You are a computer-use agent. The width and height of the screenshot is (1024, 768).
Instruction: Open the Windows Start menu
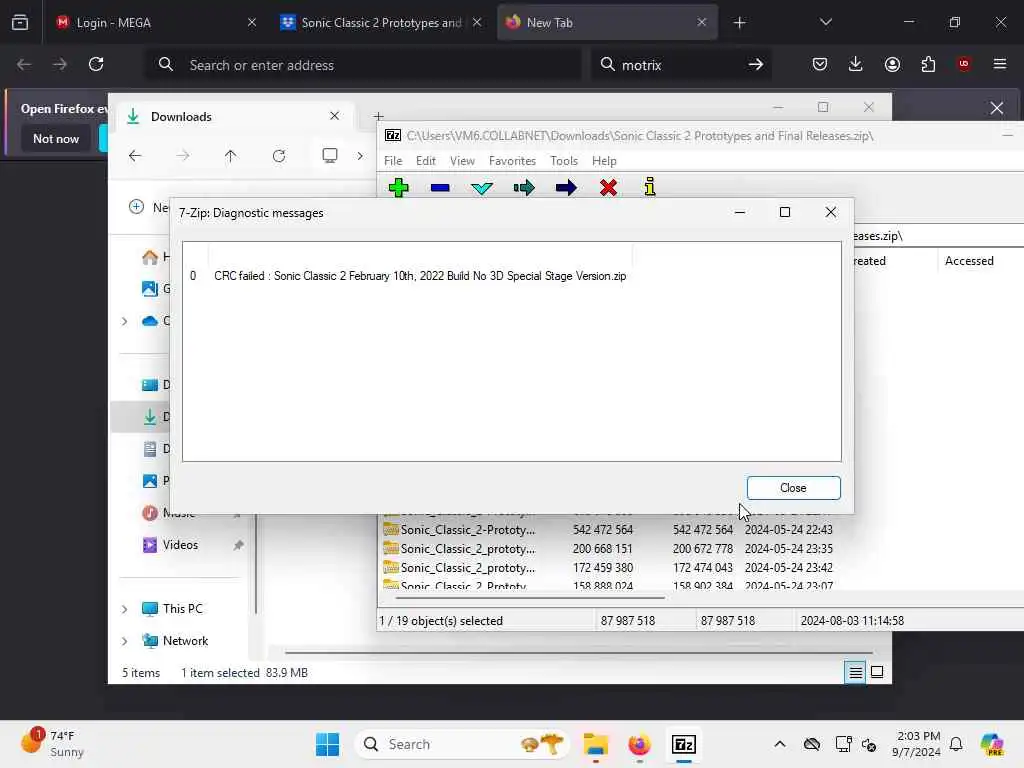pyautogui.click(x=327, y=744)
